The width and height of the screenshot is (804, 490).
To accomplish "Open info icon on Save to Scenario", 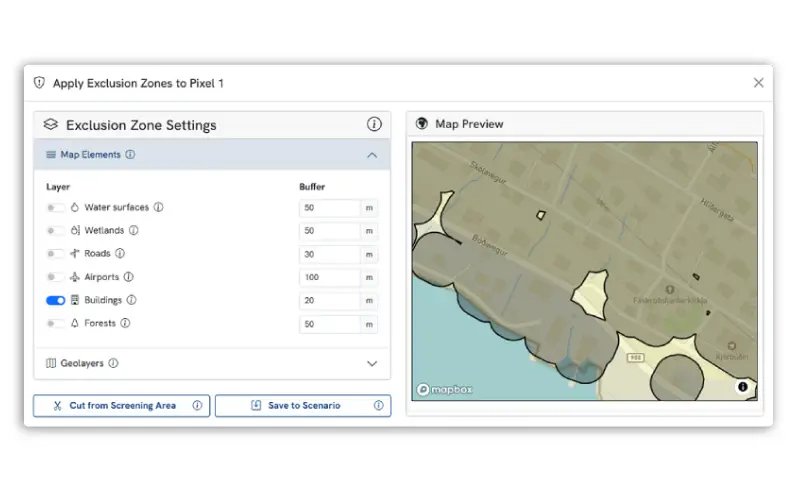I will click(x=378, y=405).
